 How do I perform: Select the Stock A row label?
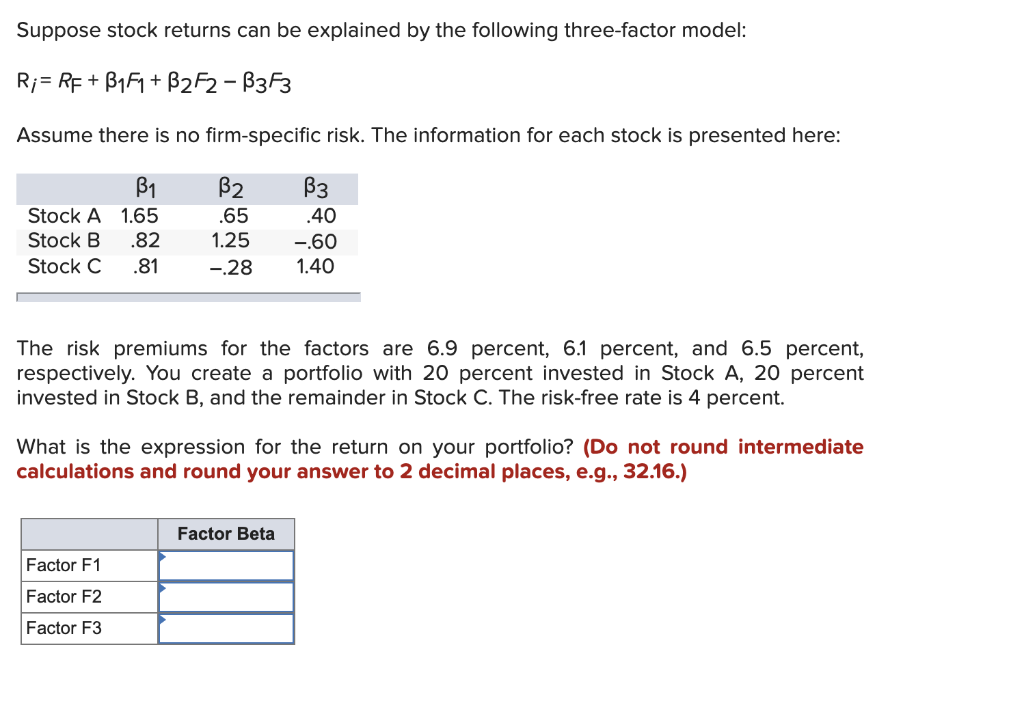[63, 215]
